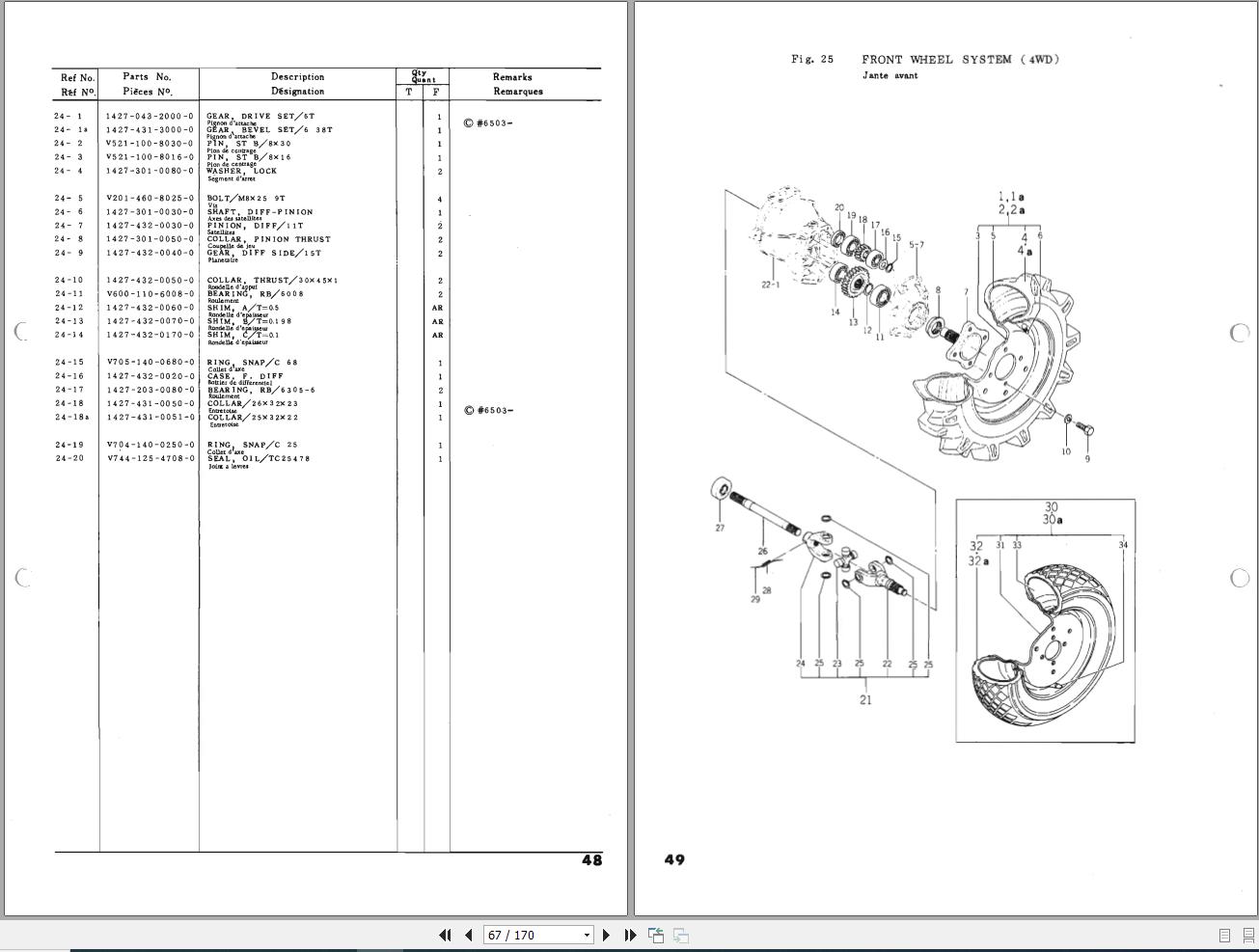Click description 'SHAFT, DIFF-PINION'
1259x952 pixels.
point(260,212)
